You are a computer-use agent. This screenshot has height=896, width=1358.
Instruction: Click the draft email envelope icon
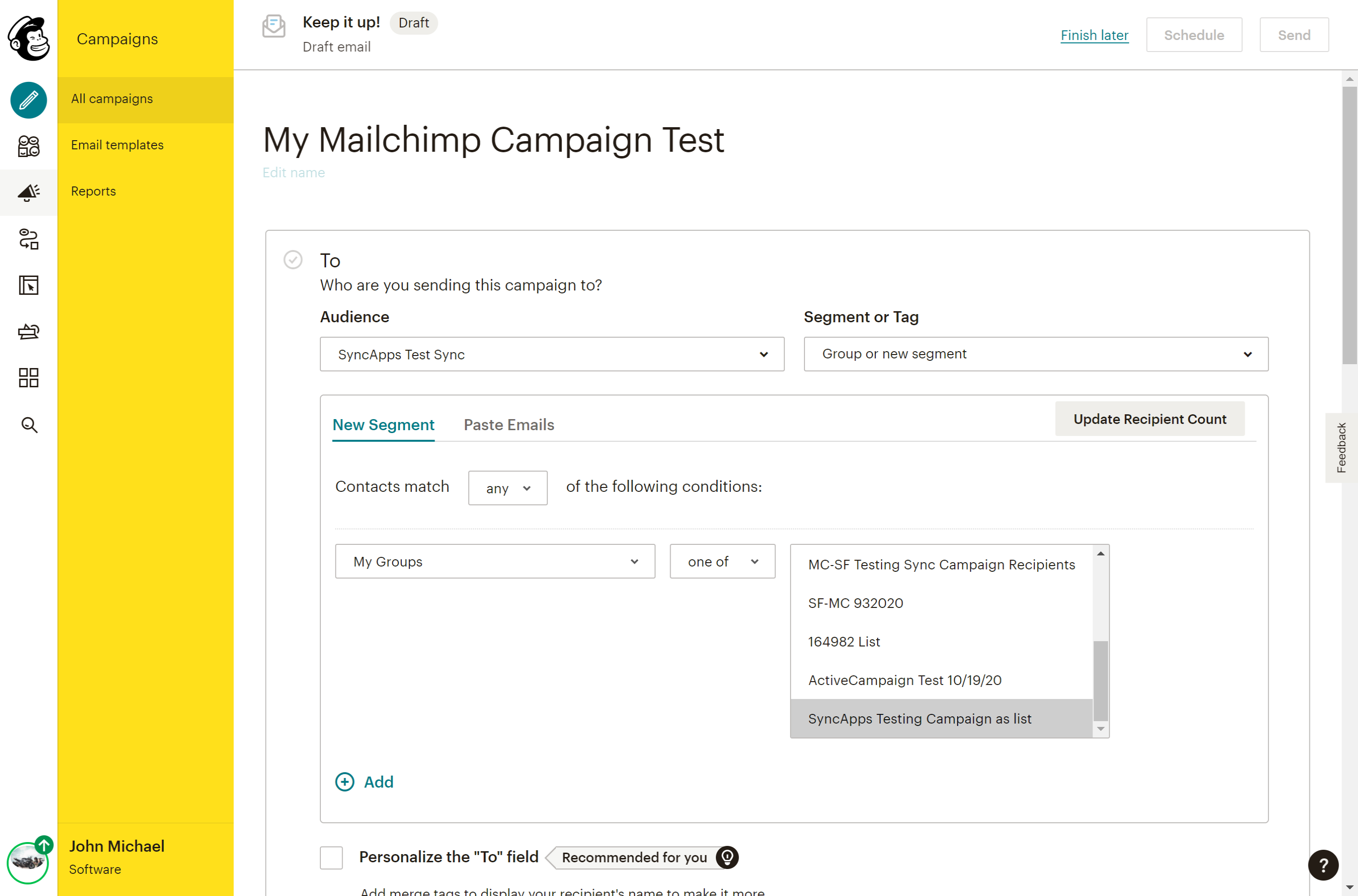tap(274, 26)
